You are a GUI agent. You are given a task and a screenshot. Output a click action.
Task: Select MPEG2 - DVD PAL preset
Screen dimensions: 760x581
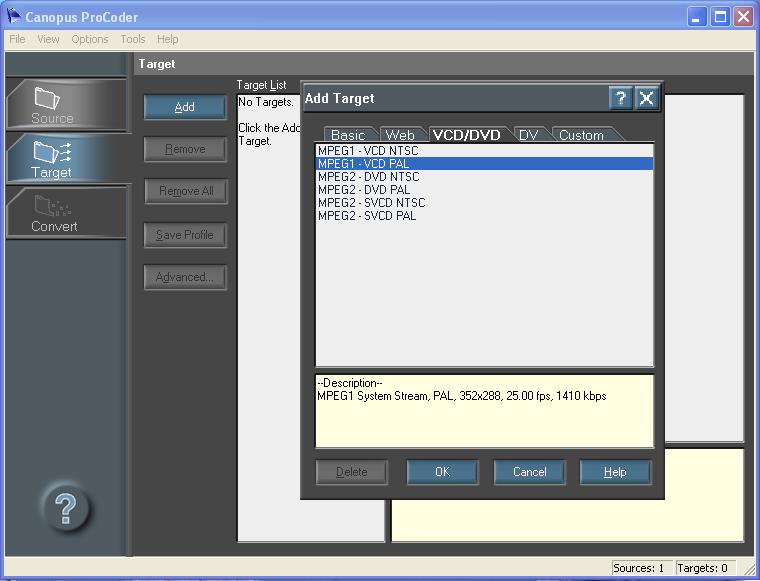click(x=484, y=190)
